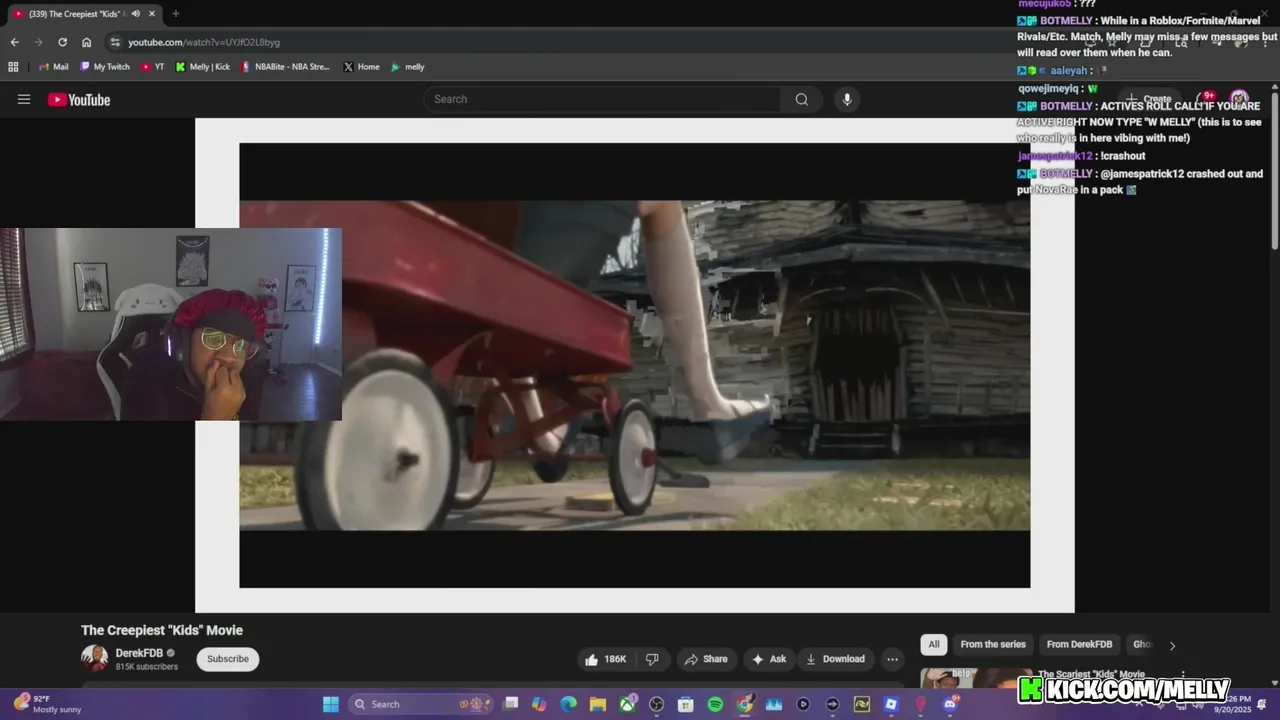The image size is (1280, 720).
Task: Select the From DerekFDB chip
Action: tap(1079, 645)
